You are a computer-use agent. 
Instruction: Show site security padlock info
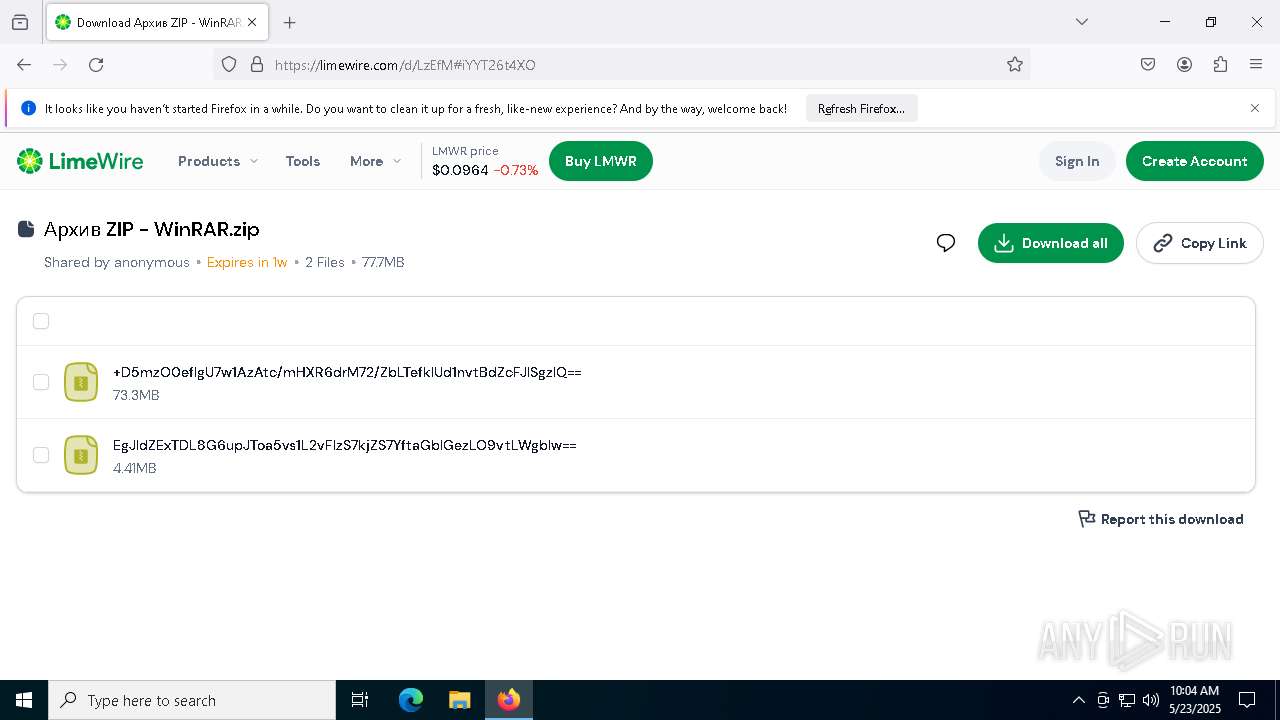pos(256,64)
